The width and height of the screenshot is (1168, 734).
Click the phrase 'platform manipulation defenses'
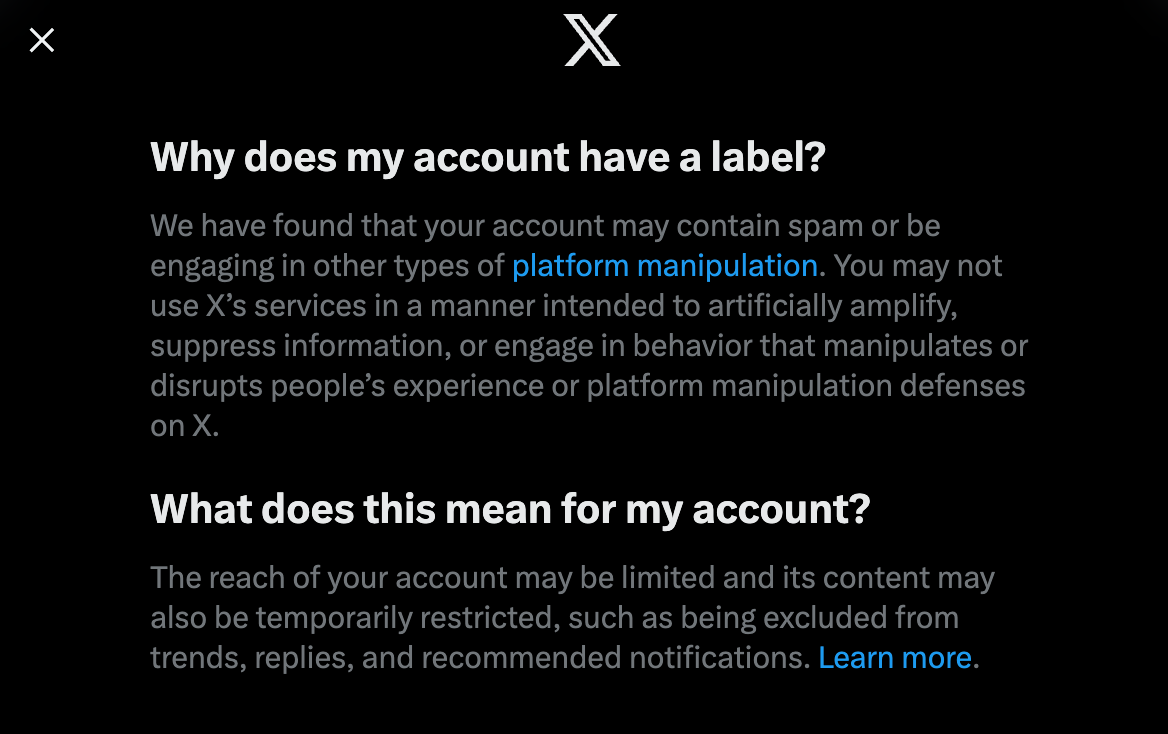[x=806, y=386]
